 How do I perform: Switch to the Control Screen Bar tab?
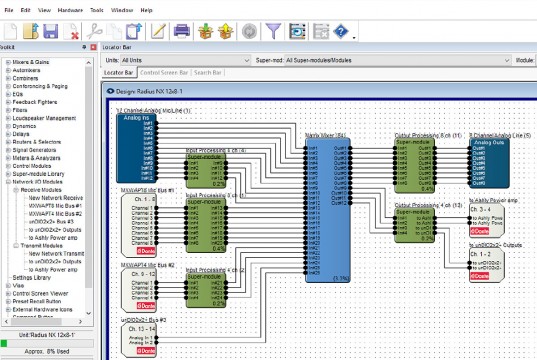164,73
